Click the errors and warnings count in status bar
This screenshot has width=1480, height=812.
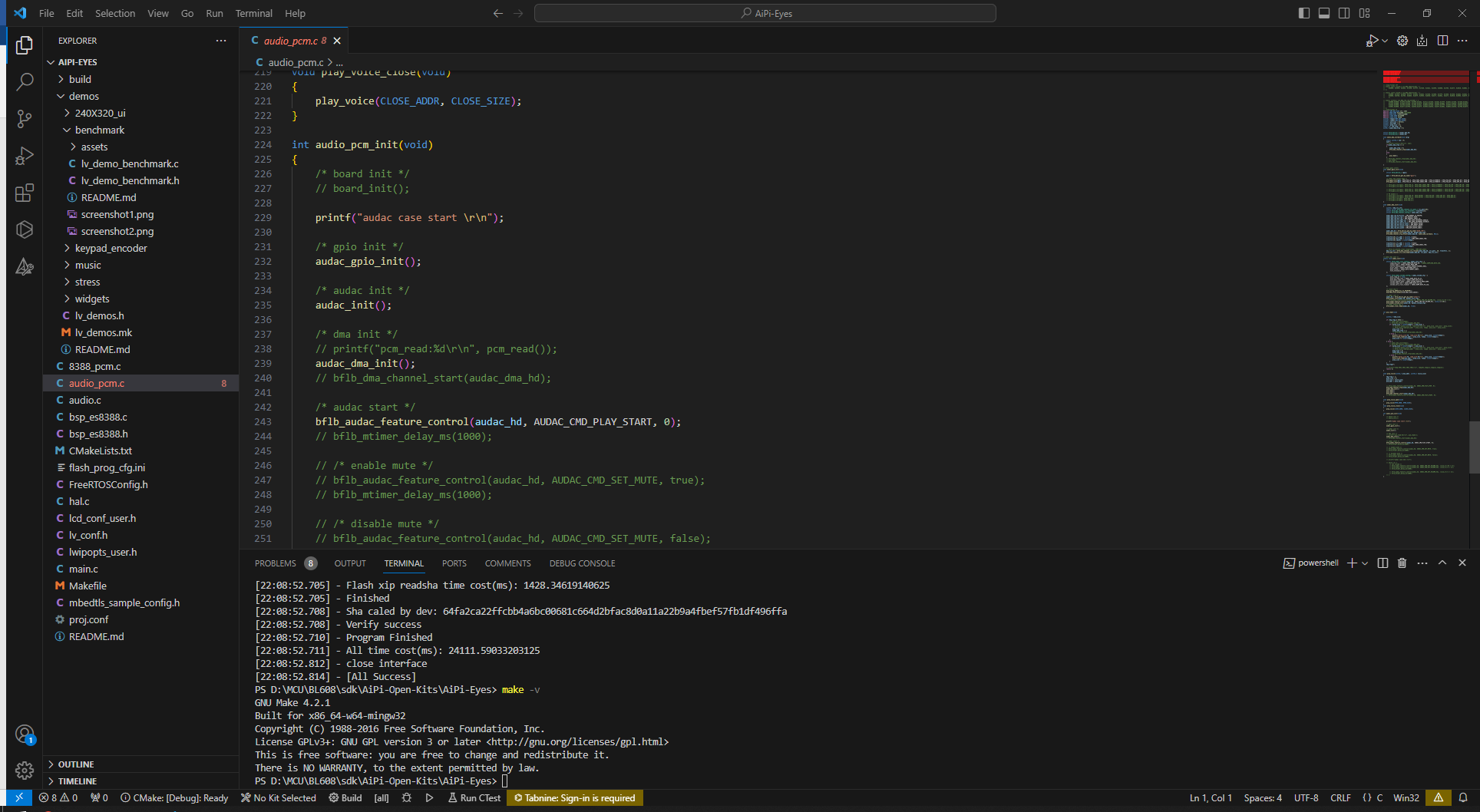58,798
